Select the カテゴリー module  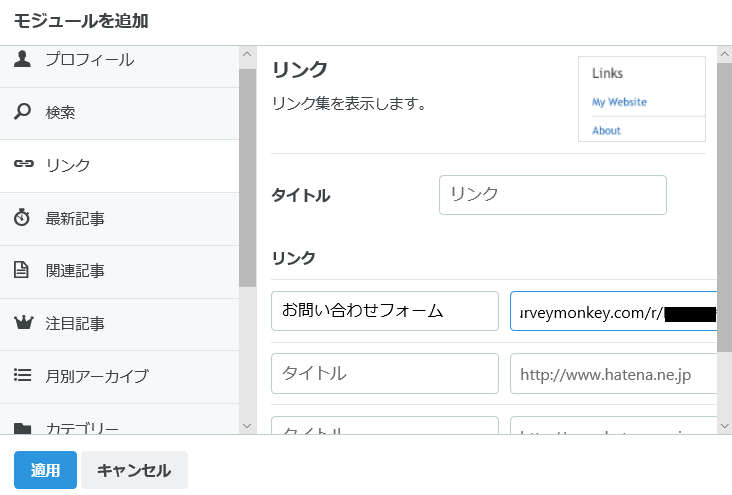click(x=120, y=419)
